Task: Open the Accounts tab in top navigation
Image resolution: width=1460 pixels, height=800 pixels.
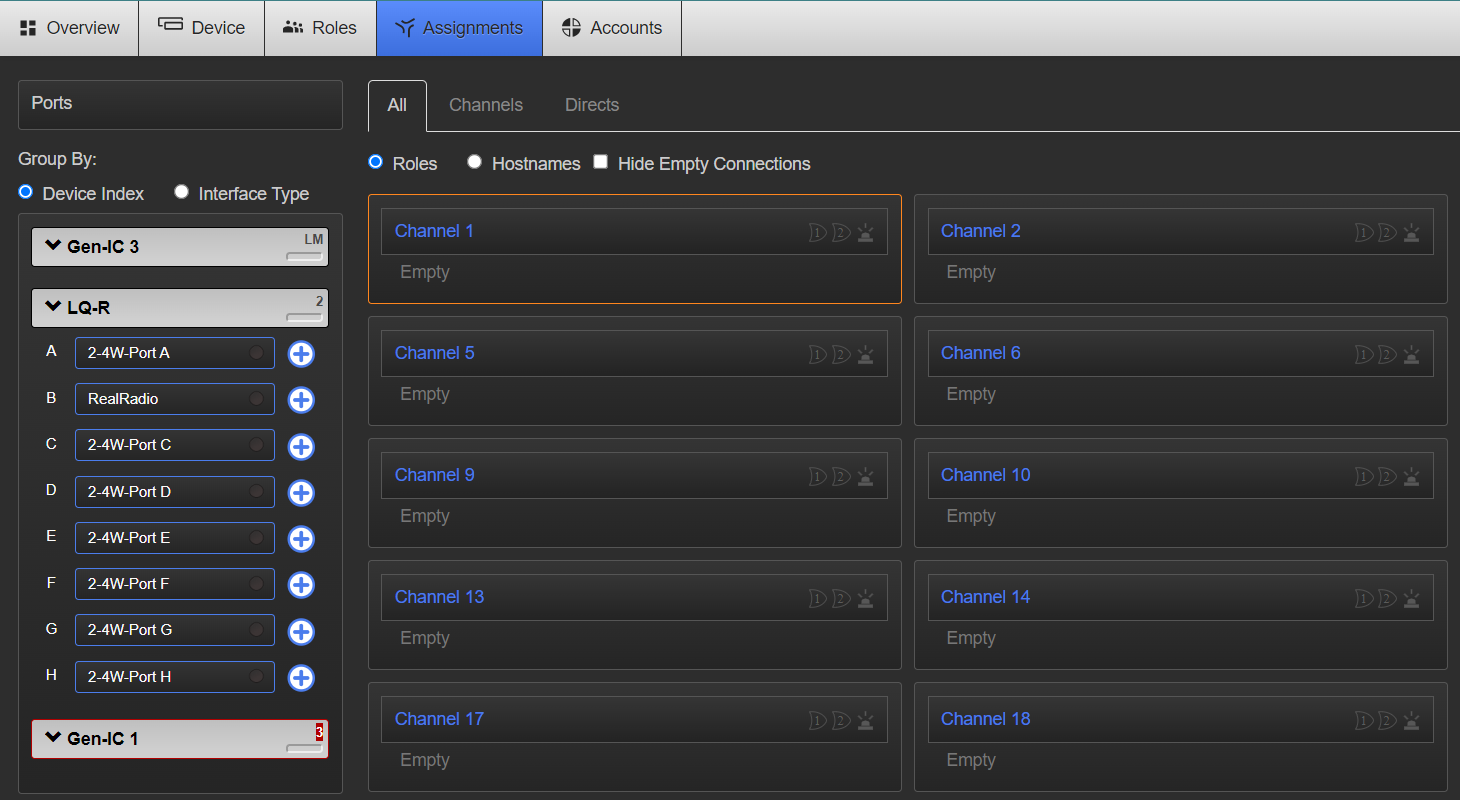Action: pos(611,28)
